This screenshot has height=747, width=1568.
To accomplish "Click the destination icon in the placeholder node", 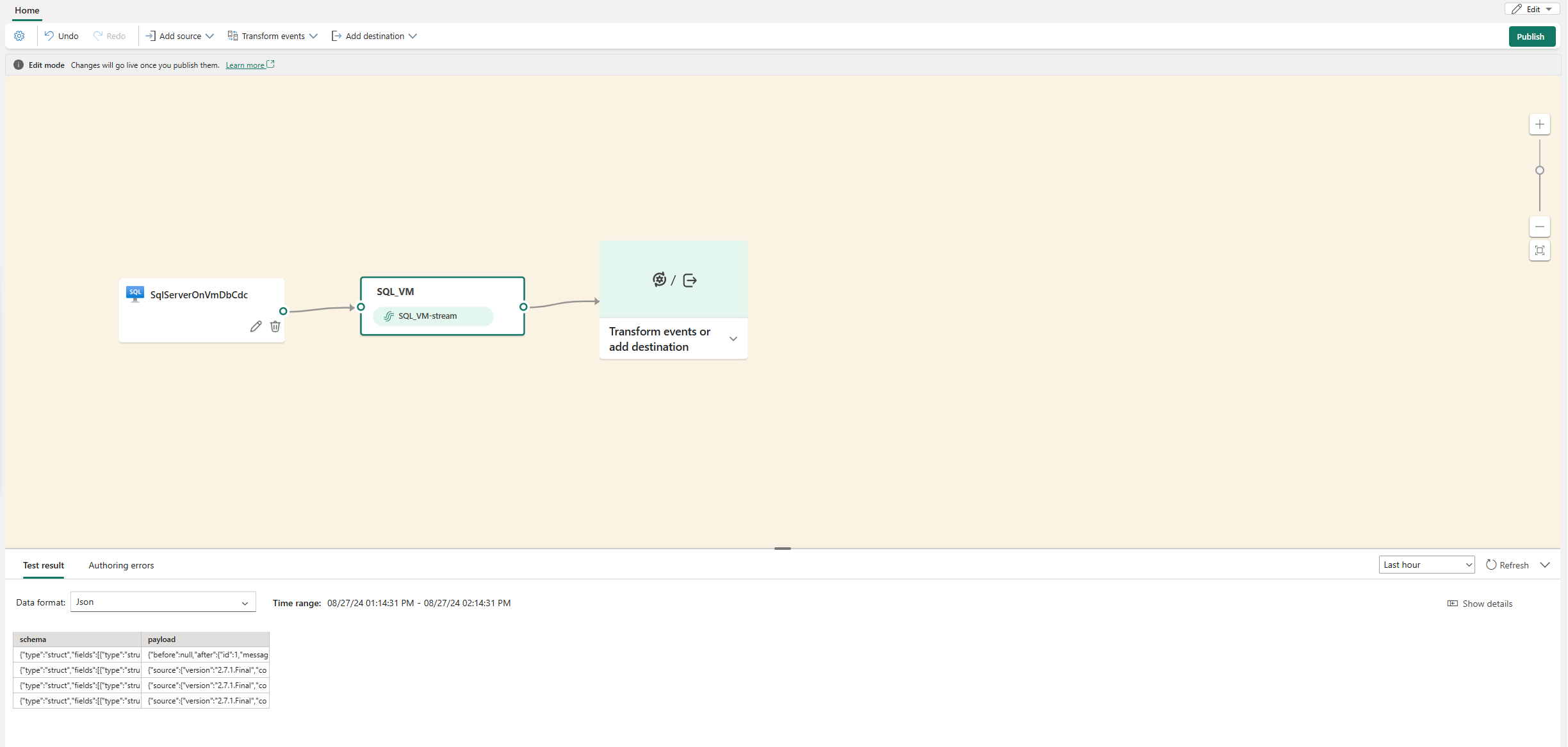I will point(689,280).
